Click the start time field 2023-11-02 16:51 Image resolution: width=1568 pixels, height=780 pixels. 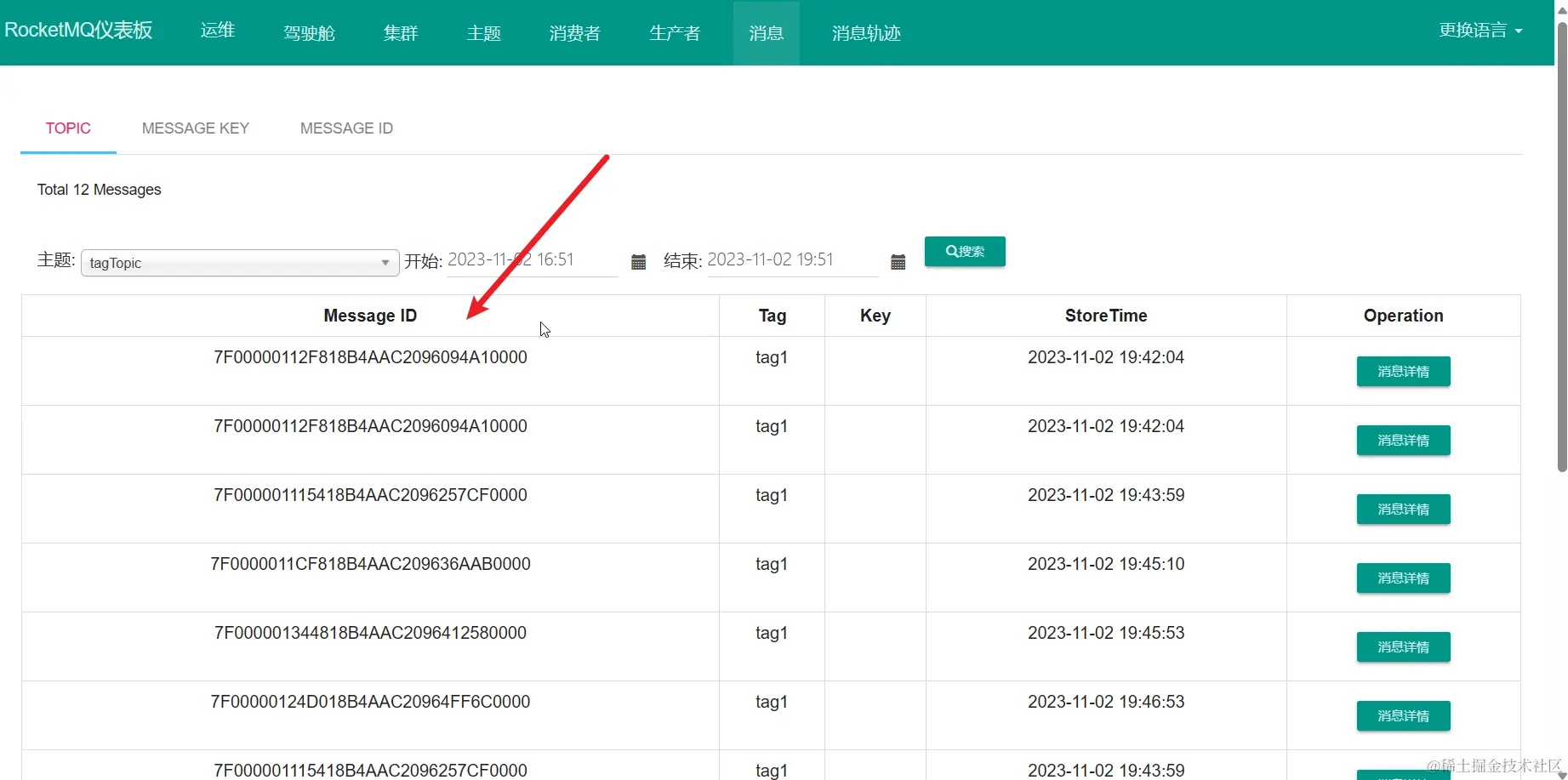[533, 260]
